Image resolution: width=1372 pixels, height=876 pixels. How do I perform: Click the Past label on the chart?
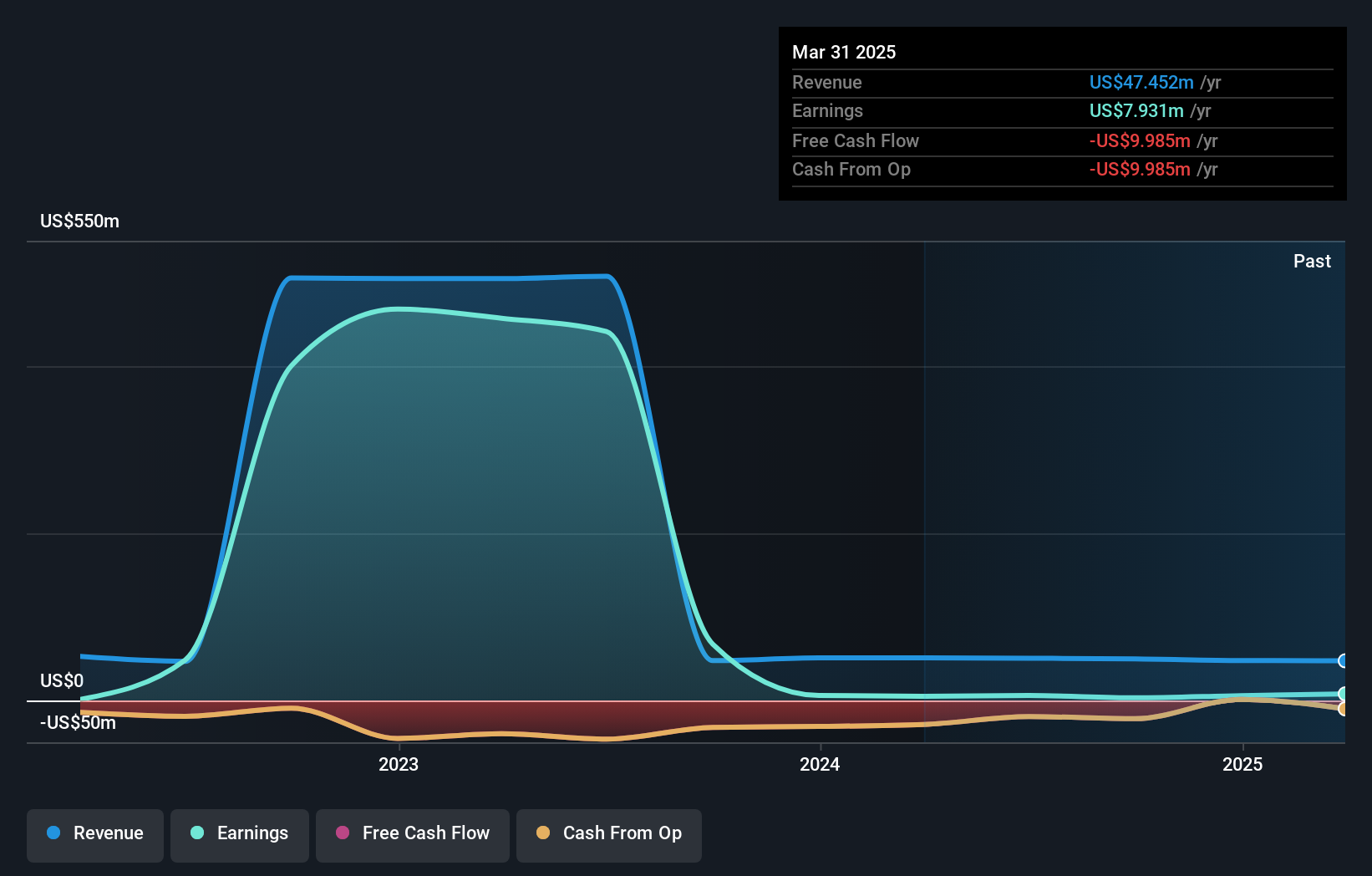(x=1312, y=261)
